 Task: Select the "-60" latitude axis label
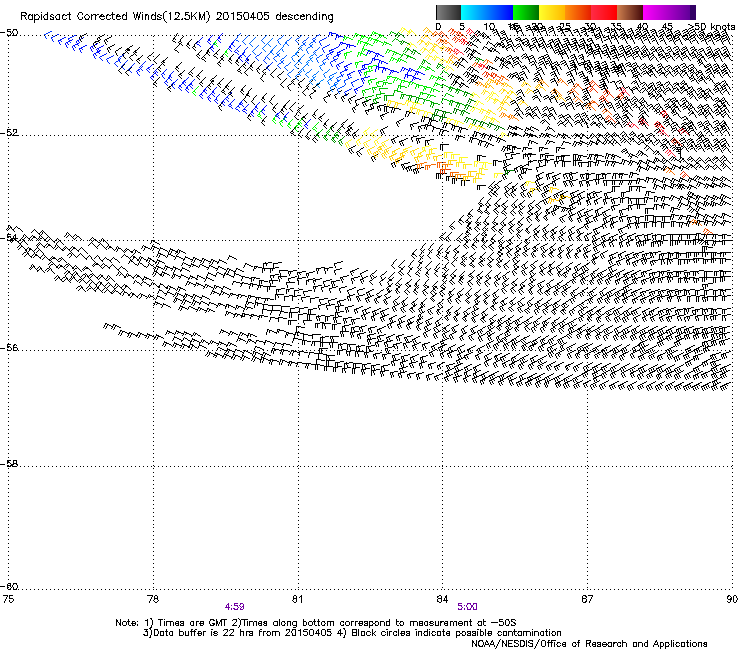click(x=9, y=587)
